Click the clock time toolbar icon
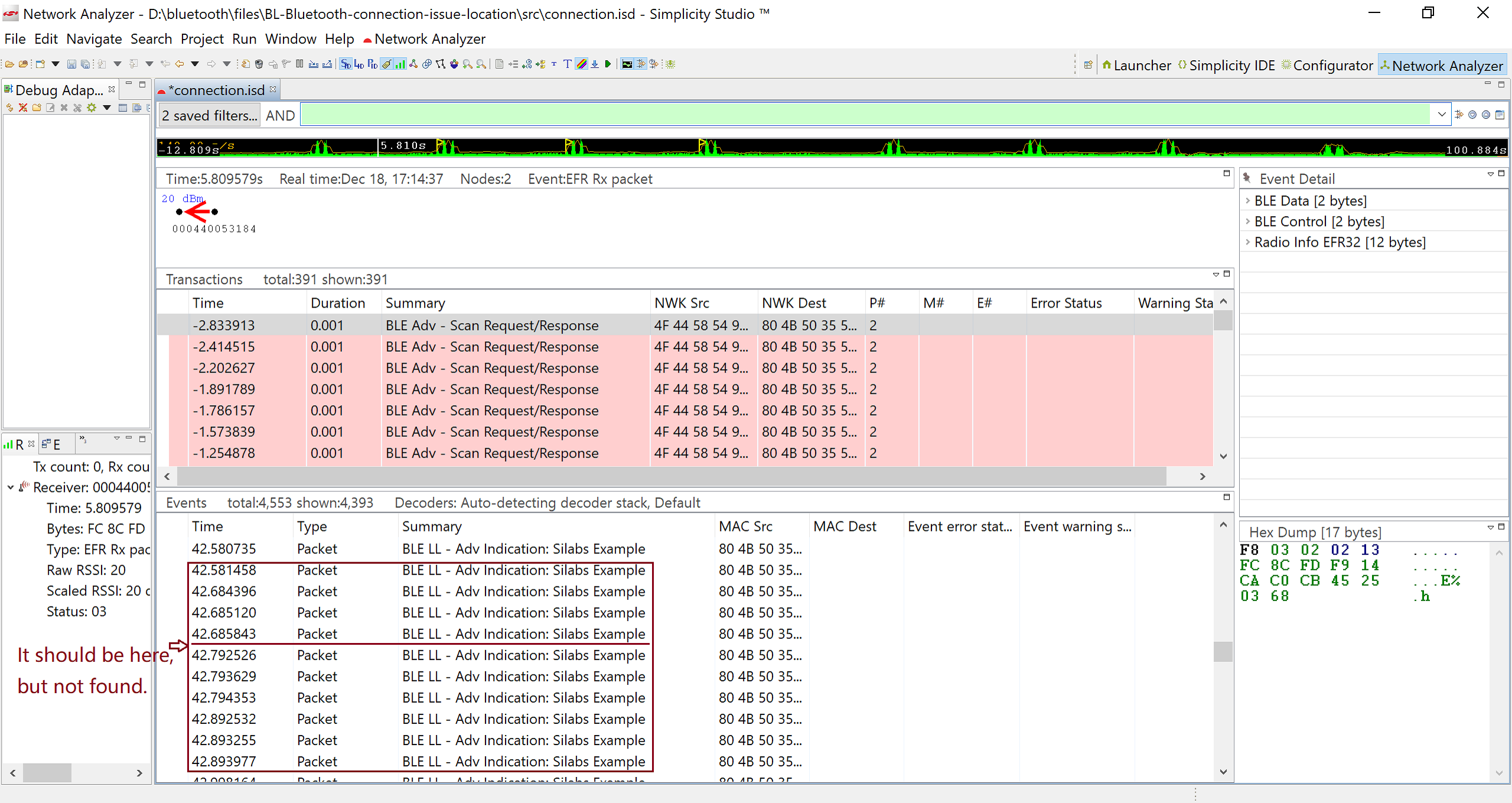 tap(427, 64)
